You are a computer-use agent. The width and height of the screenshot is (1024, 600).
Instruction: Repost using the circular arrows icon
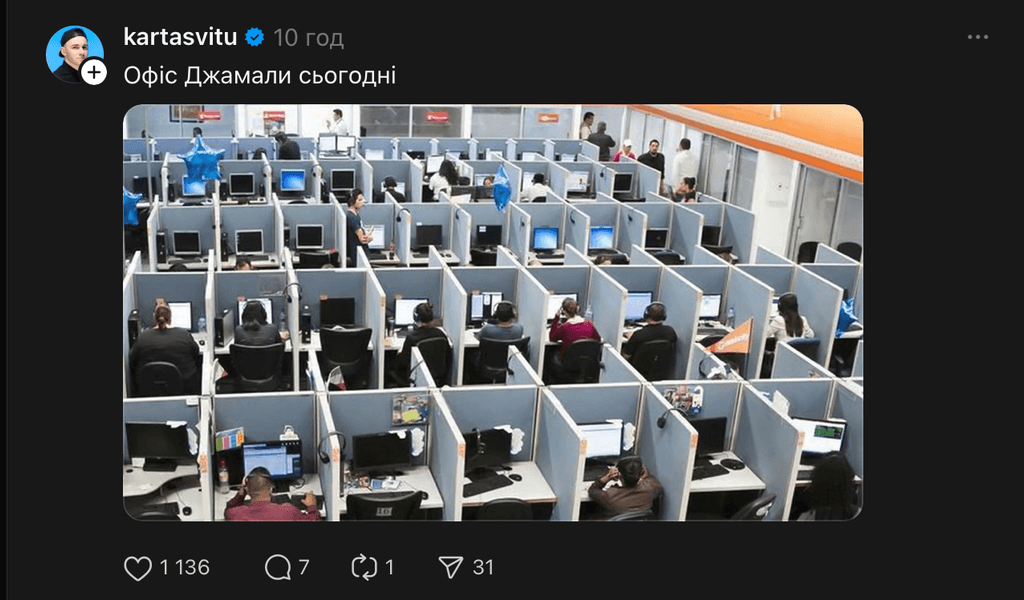click(x=364, y=567)
